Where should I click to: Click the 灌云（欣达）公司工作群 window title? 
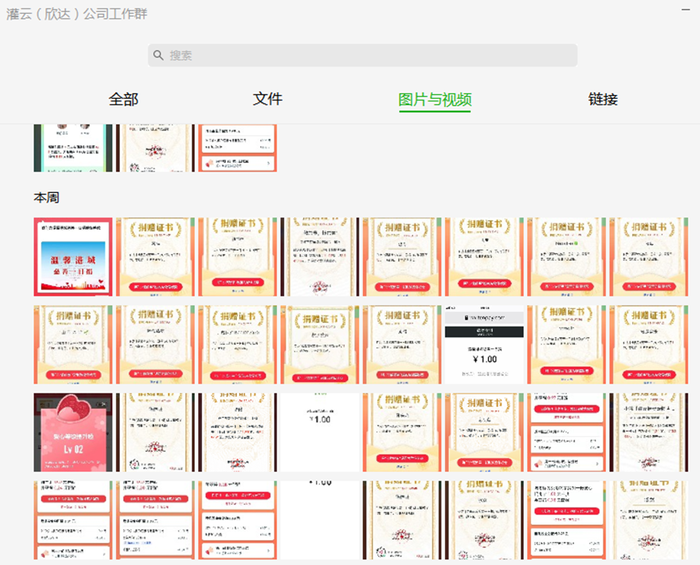tap(76, 14)
